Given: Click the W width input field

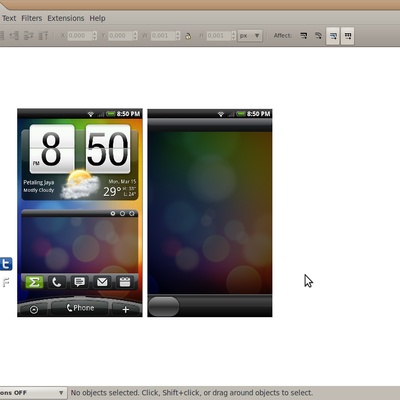Looking at the screenshot, I should point(163,36).
